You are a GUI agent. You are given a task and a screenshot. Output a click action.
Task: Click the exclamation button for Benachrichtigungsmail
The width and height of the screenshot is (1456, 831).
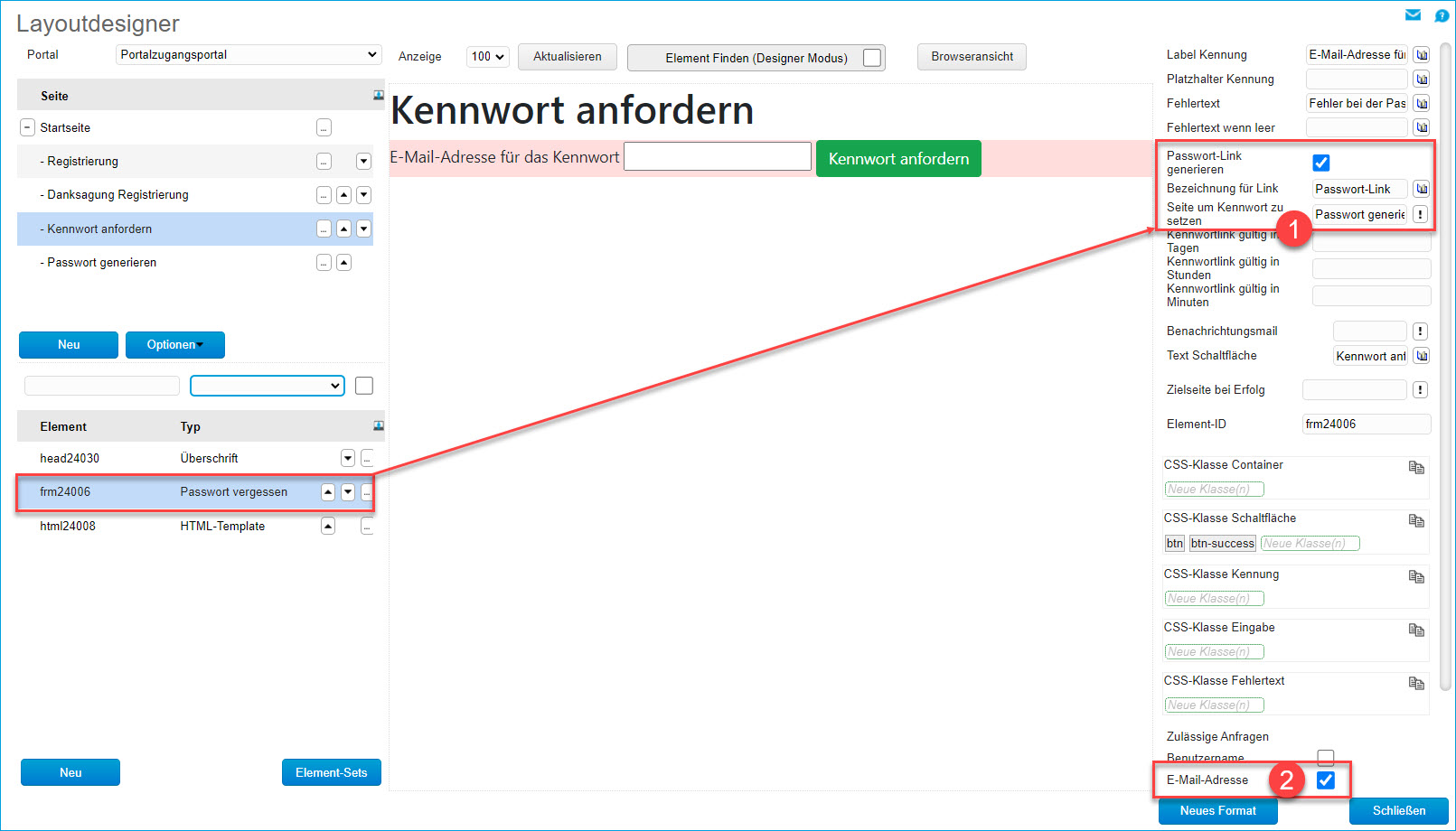[x=1421, y=331]
